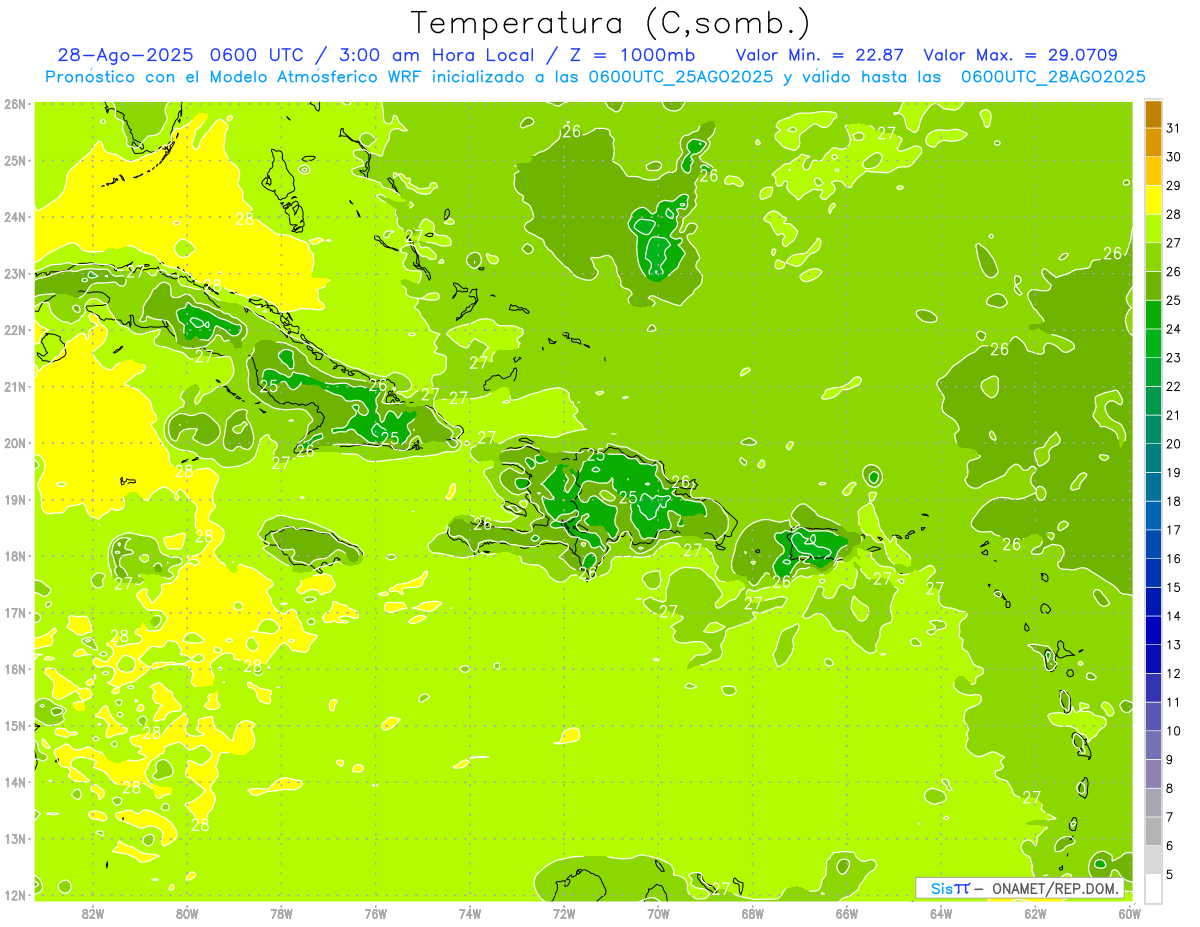Click the 14N latitude axis label

[x=15, y=782]
